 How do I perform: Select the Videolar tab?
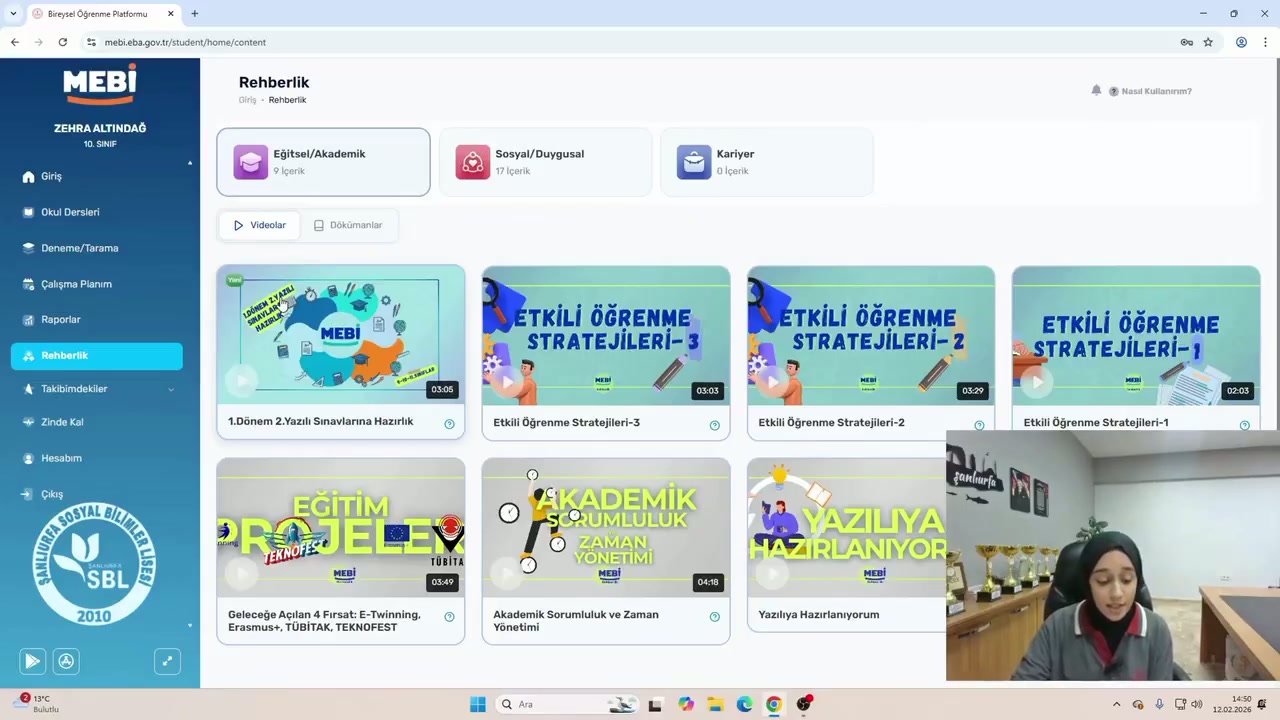click(259, 225)
